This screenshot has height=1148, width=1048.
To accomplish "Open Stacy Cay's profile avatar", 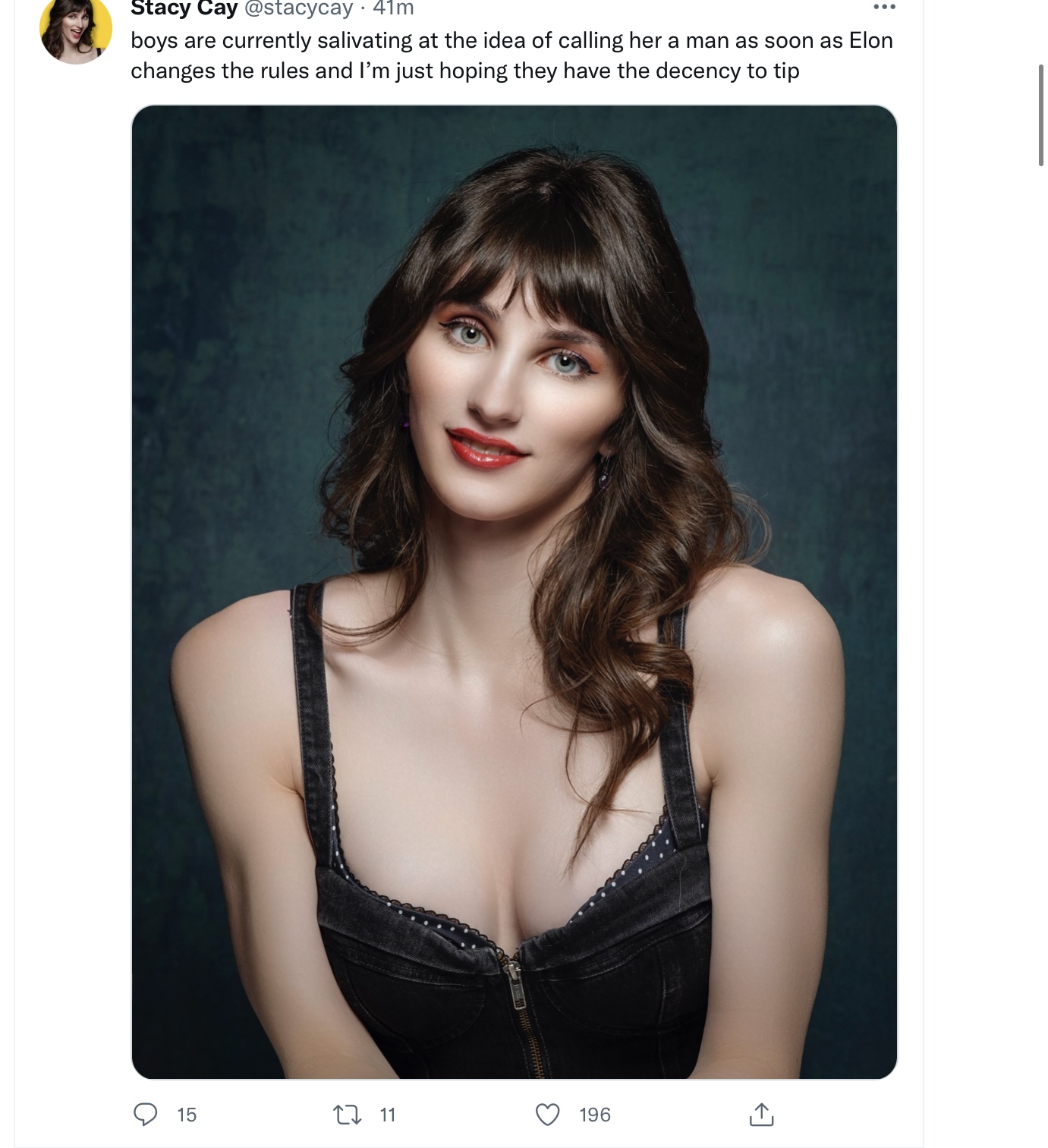I will (x=75, y=30).
